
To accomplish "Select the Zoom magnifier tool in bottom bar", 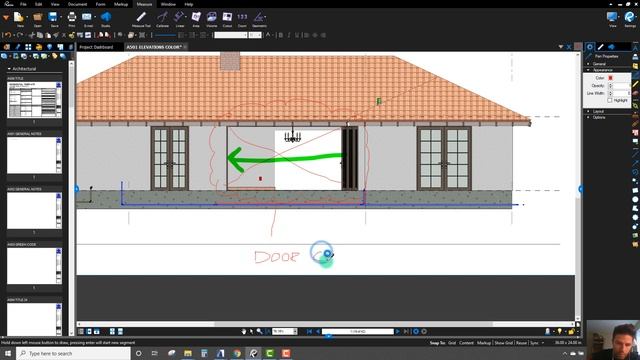I will point(259,331).
